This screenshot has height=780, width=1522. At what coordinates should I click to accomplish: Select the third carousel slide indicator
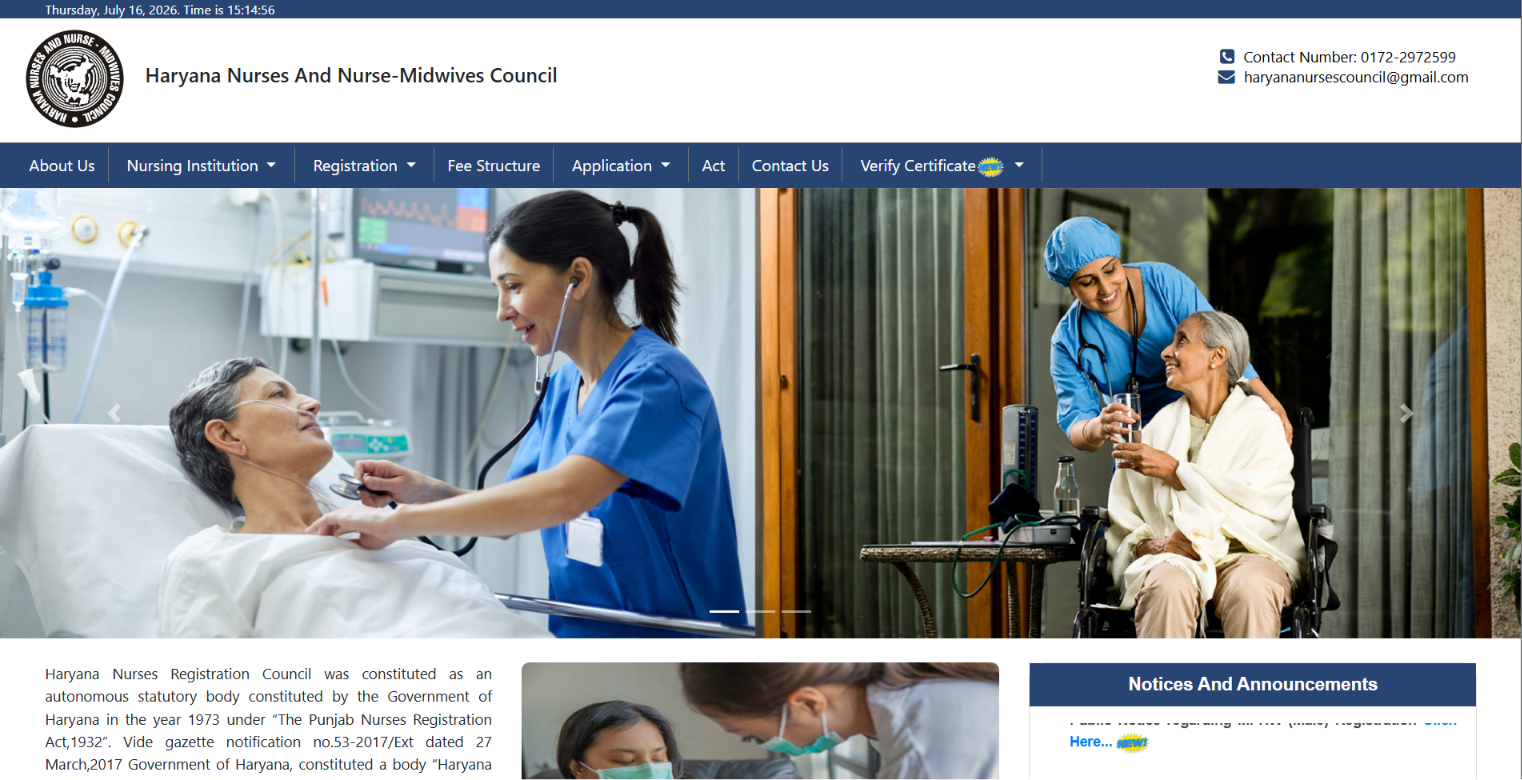click(x=796, y=610)
